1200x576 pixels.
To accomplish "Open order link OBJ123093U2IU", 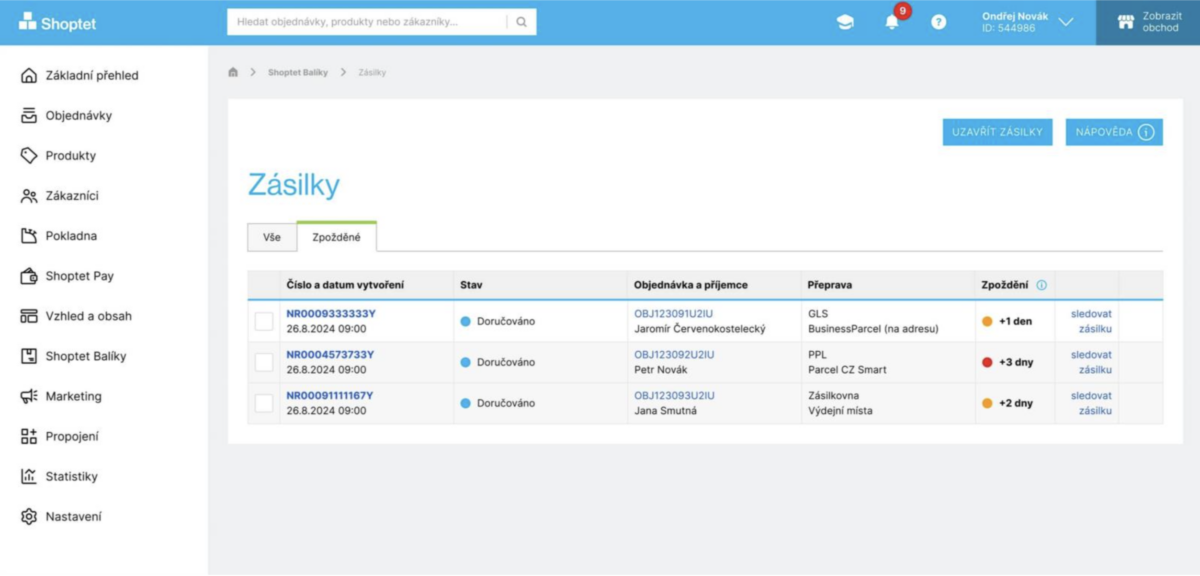I will 674,395.
